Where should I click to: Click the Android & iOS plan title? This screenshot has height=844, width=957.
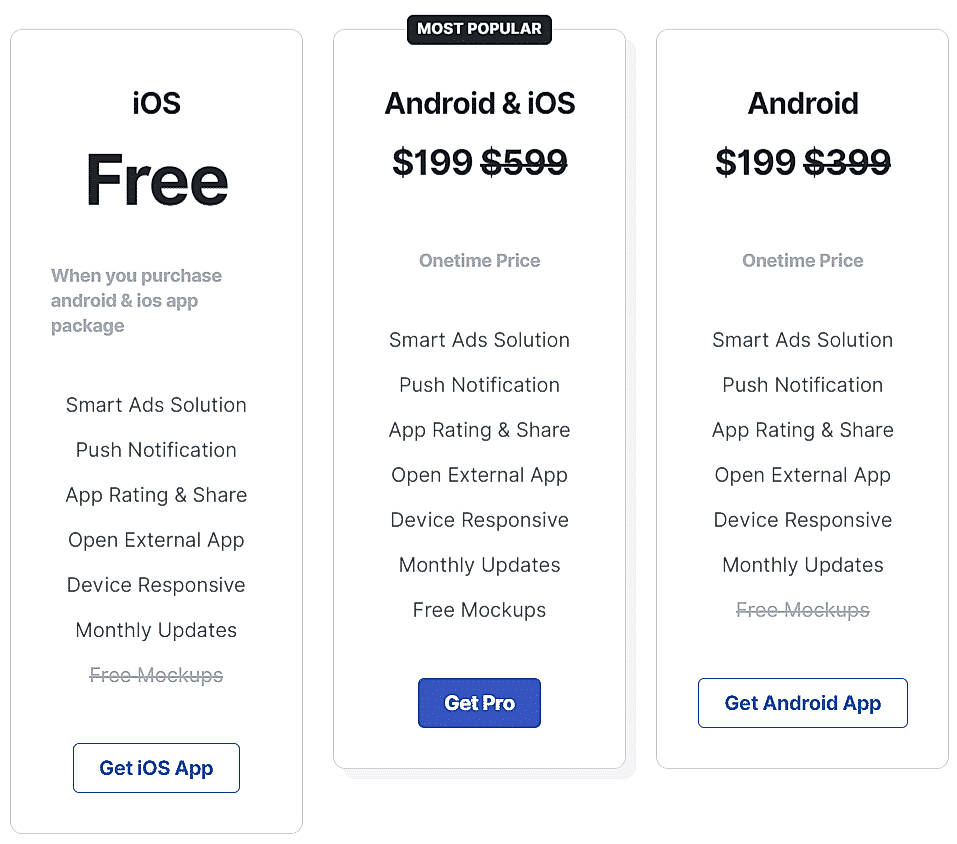(x=479, y=103)
